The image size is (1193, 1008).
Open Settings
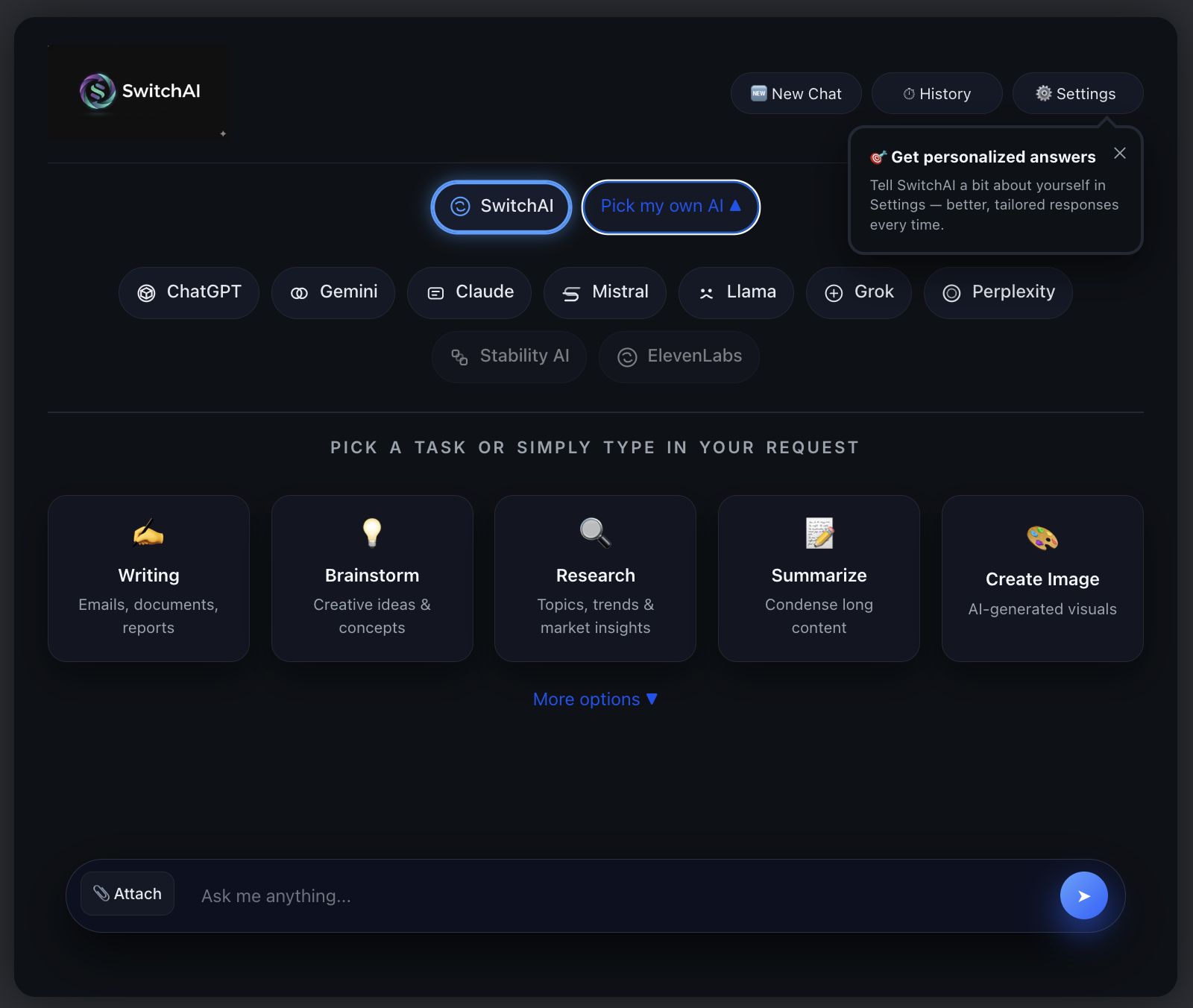click(x=1078, y=93)
